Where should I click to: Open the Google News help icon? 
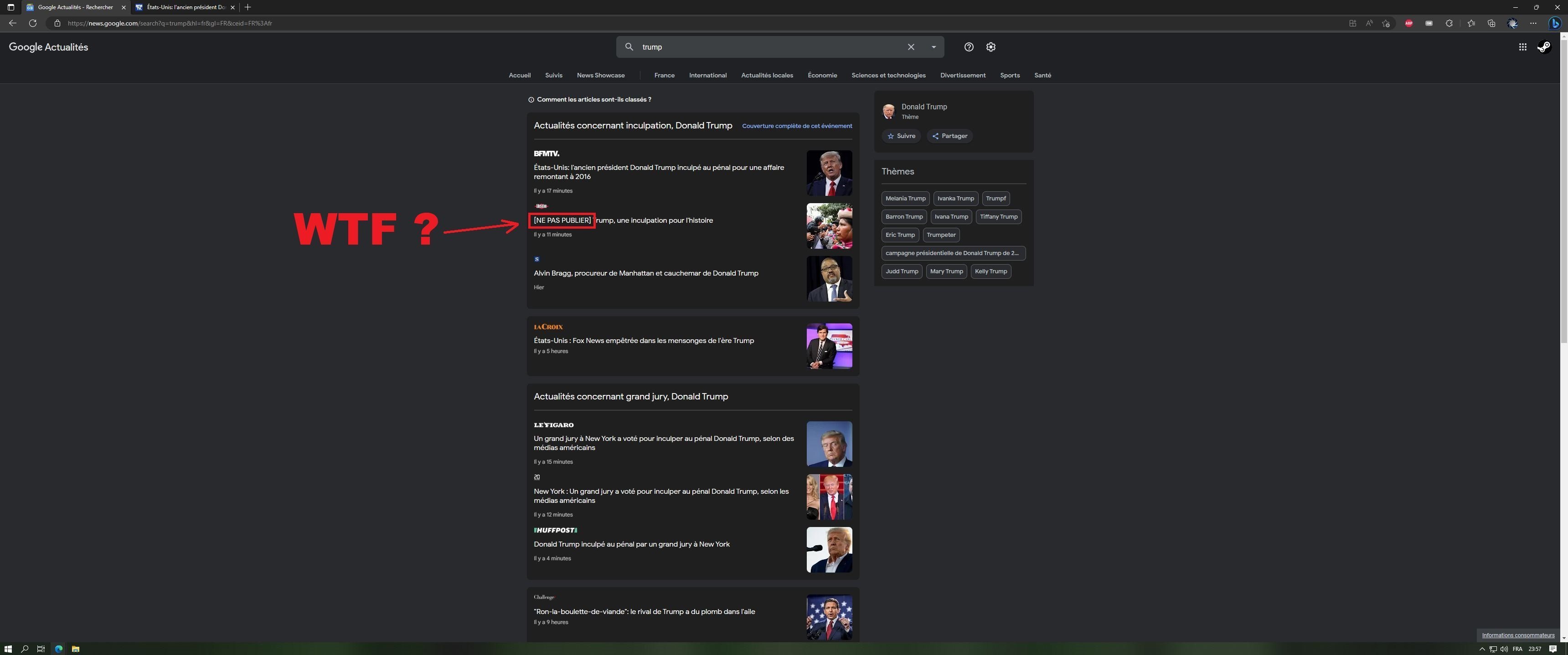[x=969, y=47]
